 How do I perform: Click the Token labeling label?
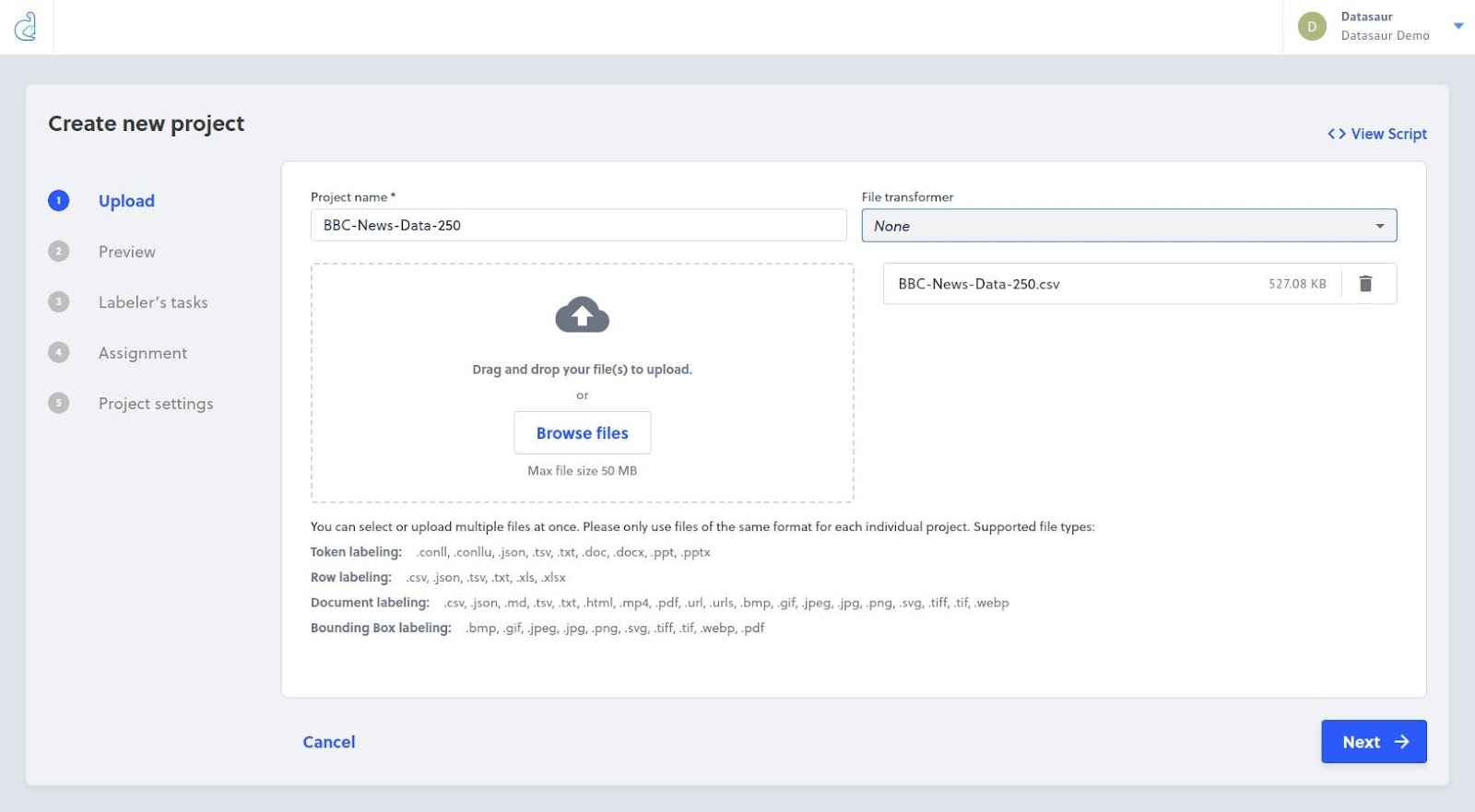click(x=356, y=552)
